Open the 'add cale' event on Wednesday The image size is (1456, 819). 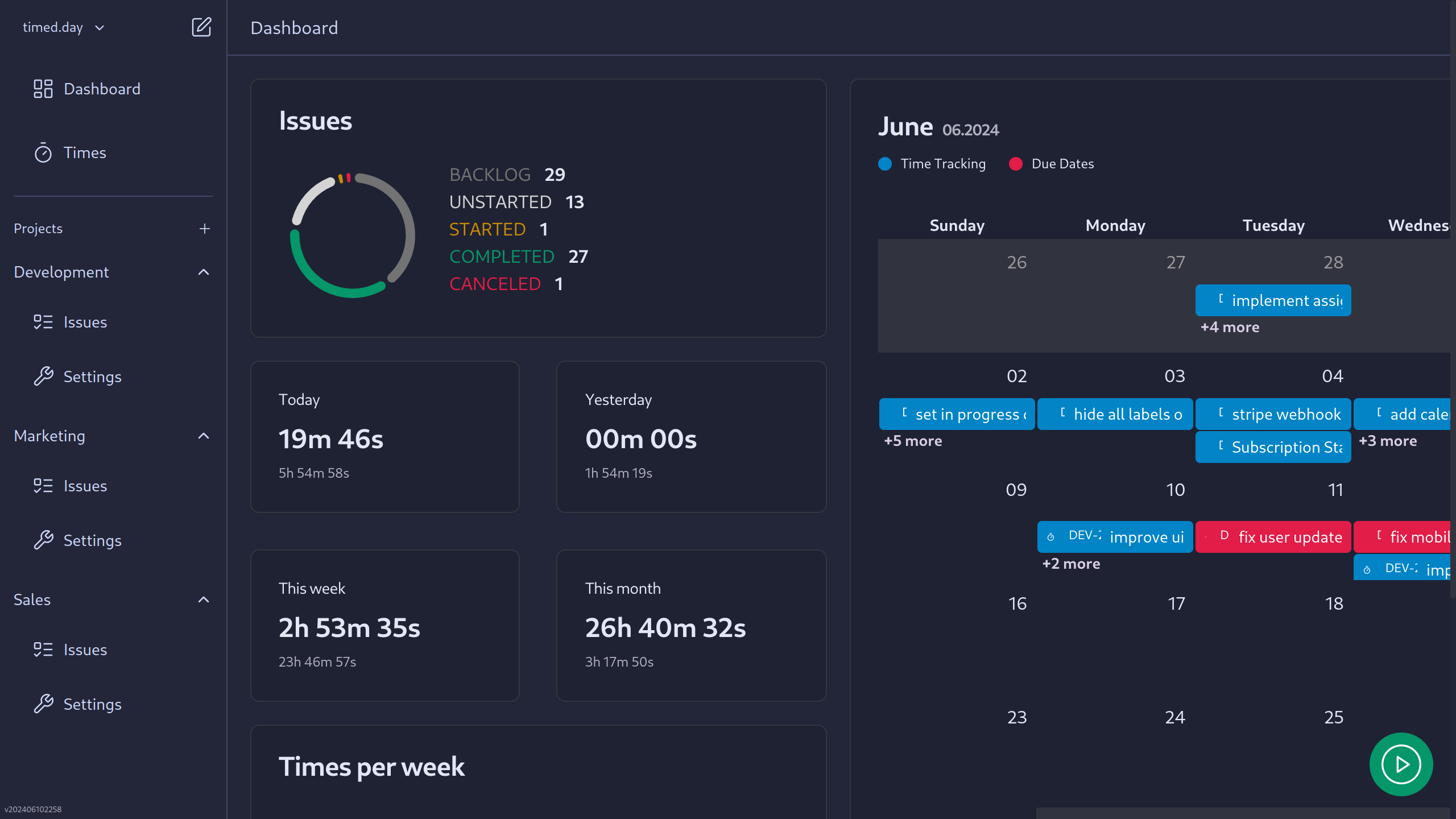click(x=1402, y=414)
